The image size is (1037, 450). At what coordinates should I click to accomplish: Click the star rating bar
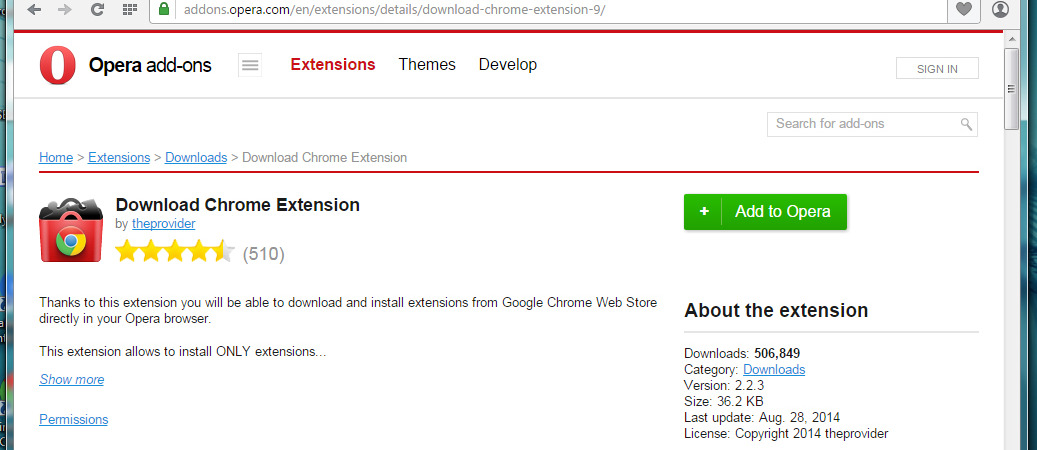click(x=175, y=253)
